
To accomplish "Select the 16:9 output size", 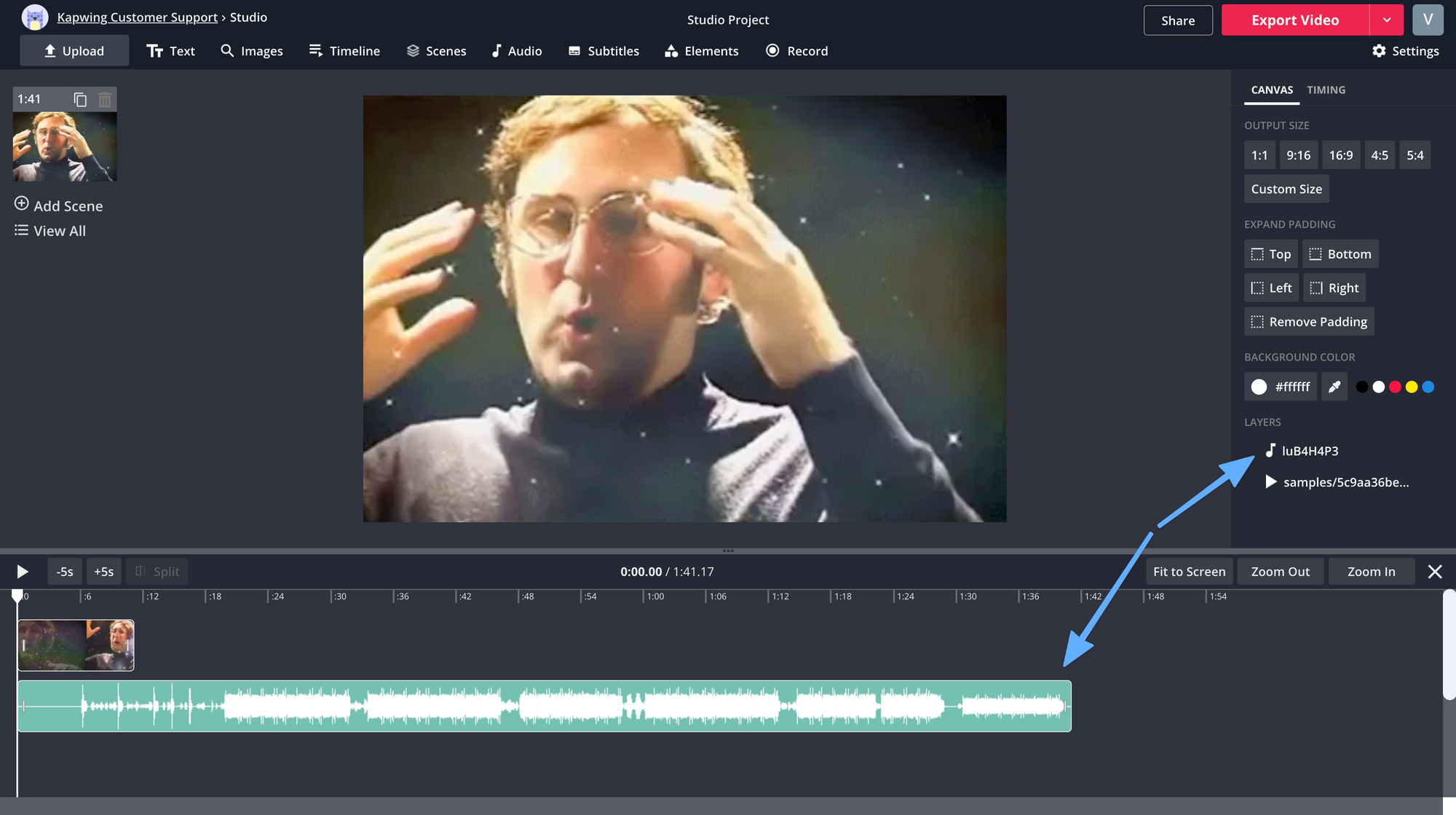I will click(x=1340, y=155).
